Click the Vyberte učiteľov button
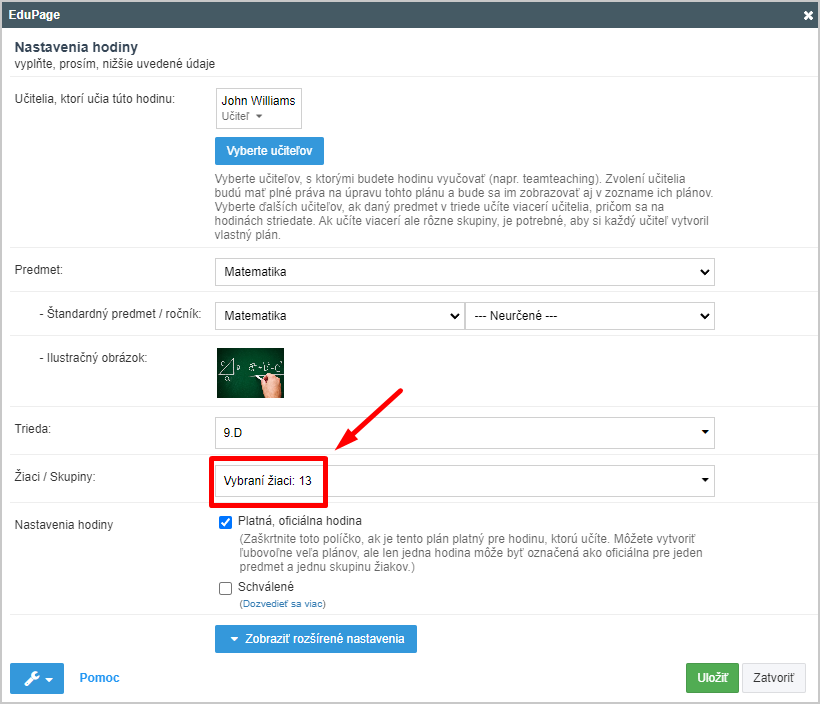The height and width of the screenshot is (704, 820). (269, 151)
